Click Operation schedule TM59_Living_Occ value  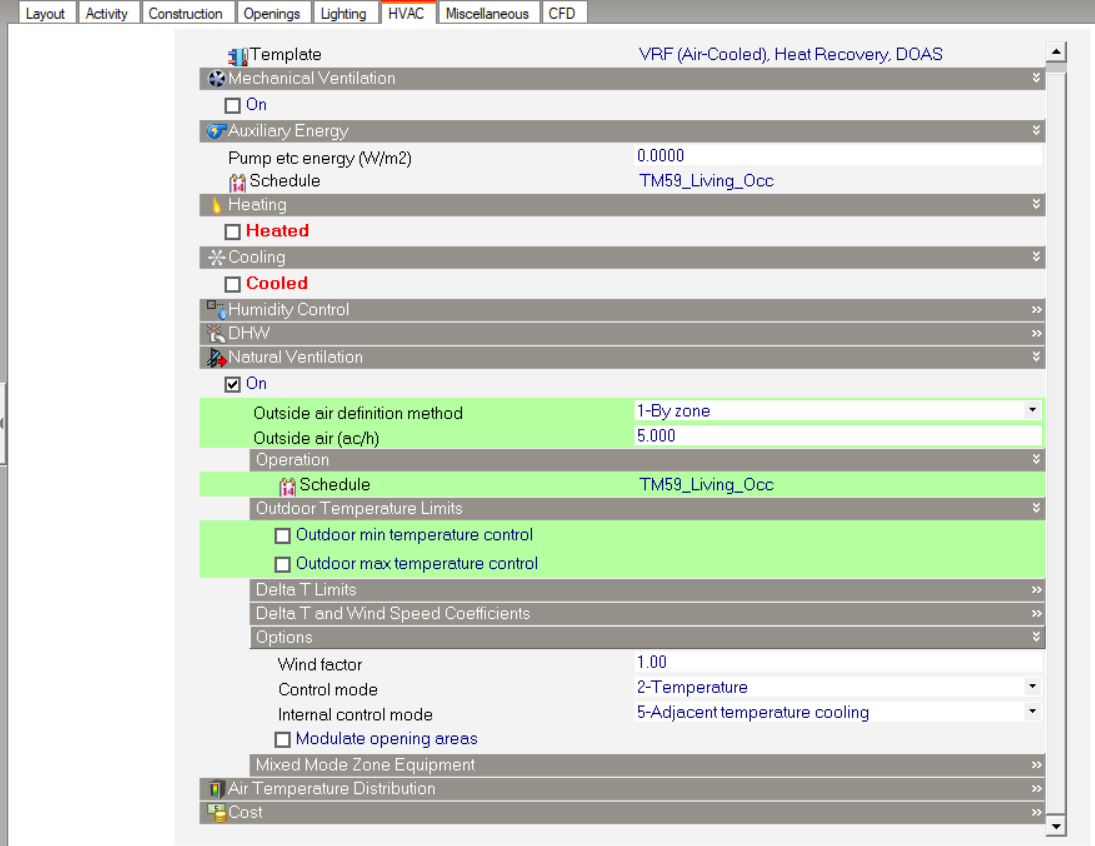pos(707,485)
